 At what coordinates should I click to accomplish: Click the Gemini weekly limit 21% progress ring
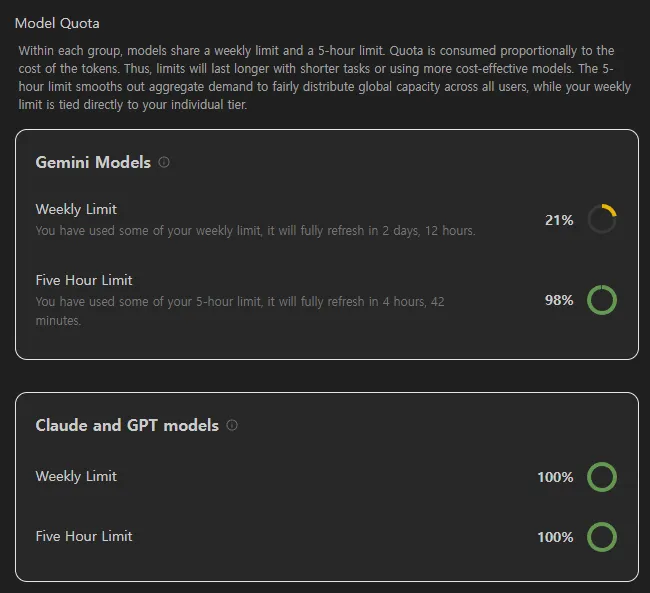(x=602, y=219)
